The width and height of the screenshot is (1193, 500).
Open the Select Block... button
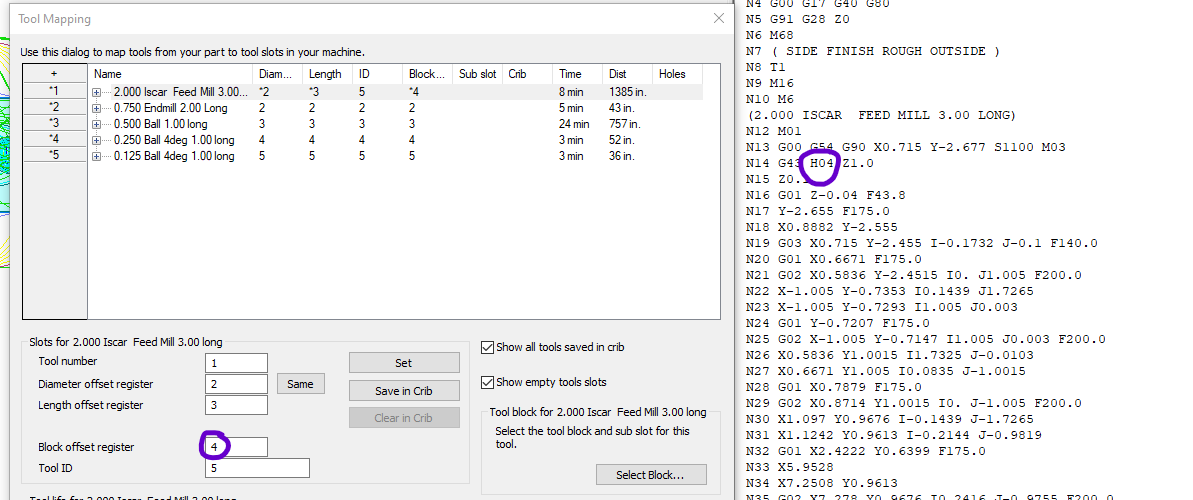(651, 475)
